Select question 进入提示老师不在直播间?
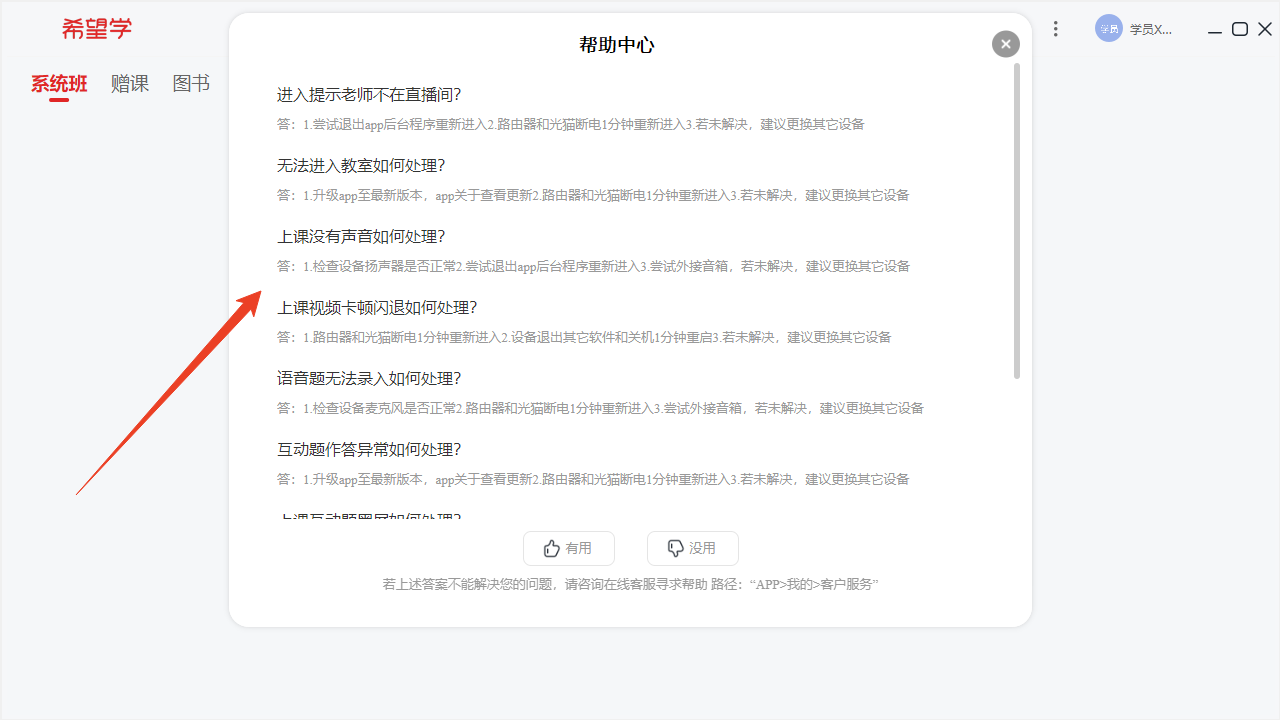Image resolution: width=1281 pixels, height=721 pixels. 369,95
